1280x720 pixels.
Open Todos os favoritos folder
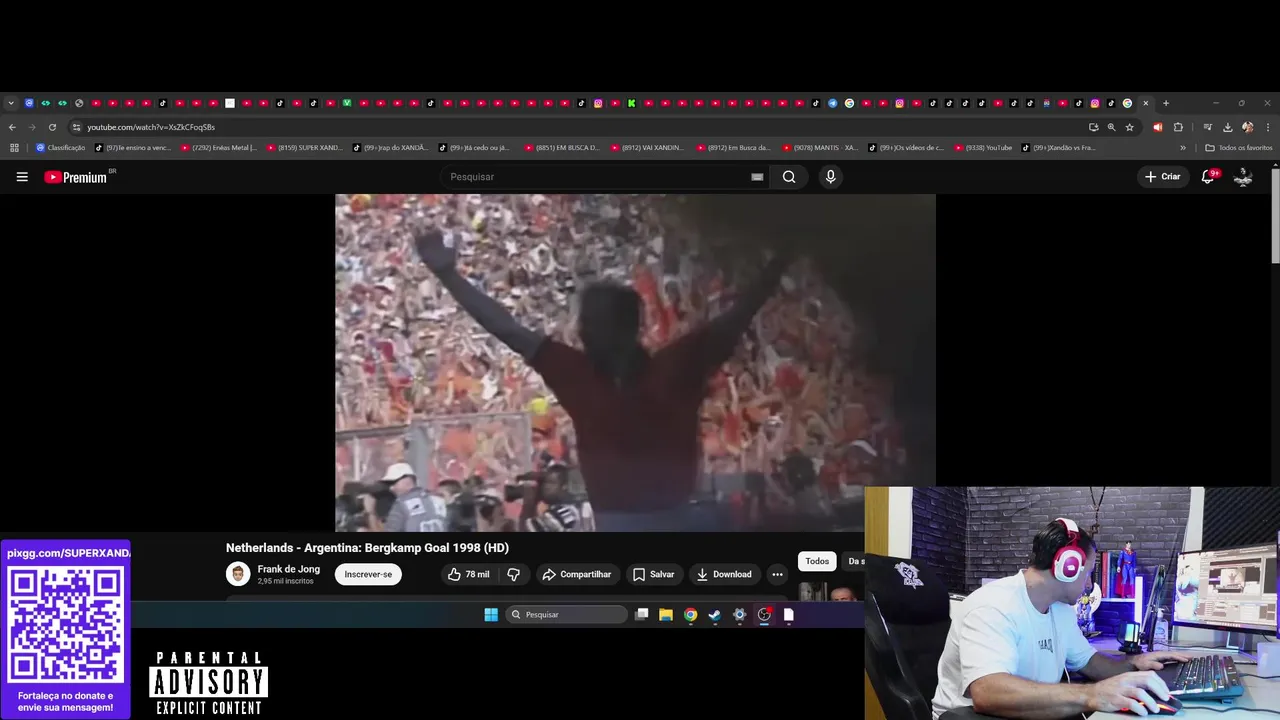click(x=1239, y=148)
